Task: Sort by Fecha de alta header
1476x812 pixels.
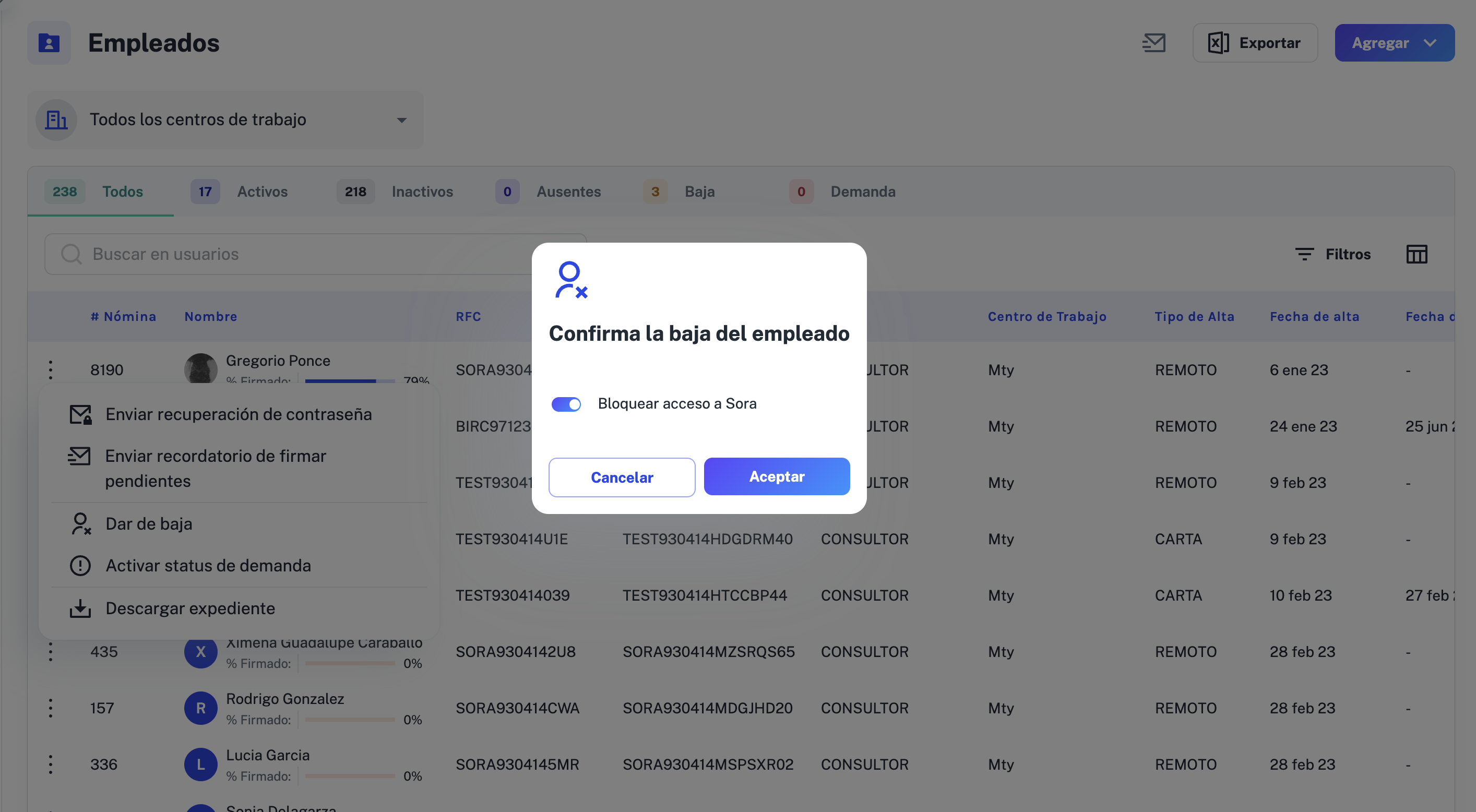Action: [1314, 316]
